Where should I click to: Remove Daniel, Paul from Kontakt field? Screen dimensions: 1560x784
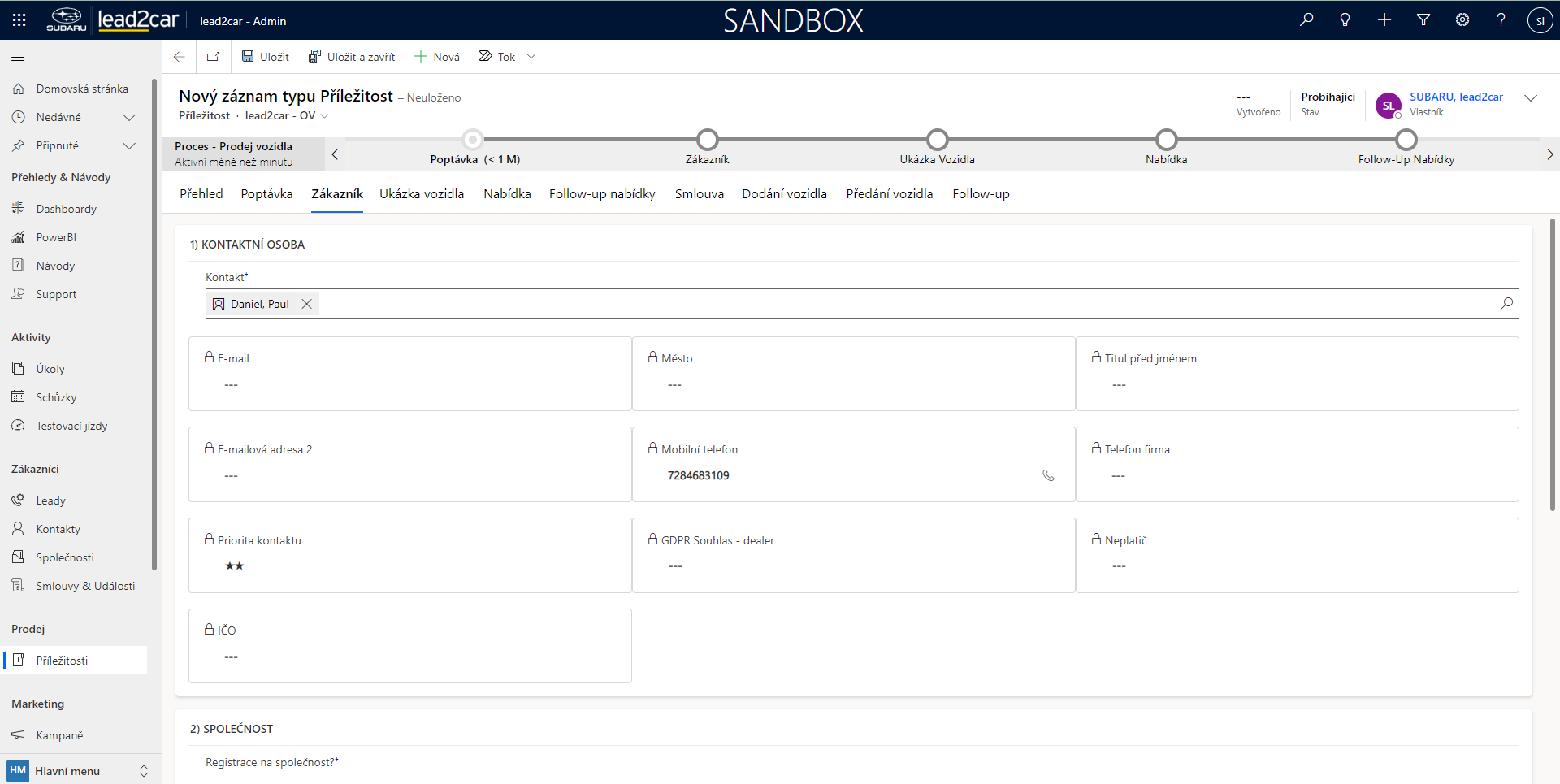tap(307, 304)
